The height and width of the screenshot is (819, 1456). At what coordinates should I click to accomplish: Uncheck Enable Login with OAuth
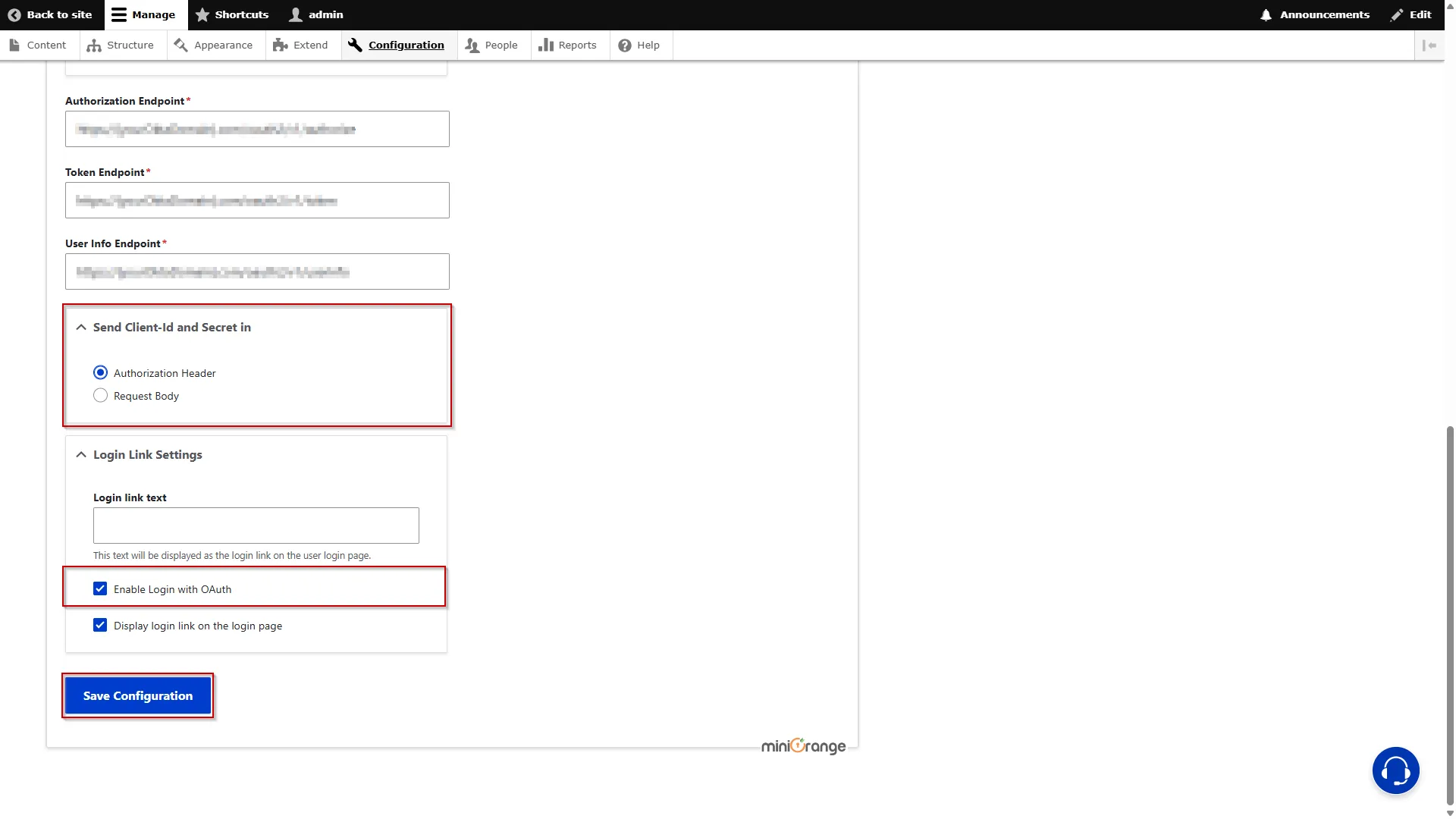point(100,588)
